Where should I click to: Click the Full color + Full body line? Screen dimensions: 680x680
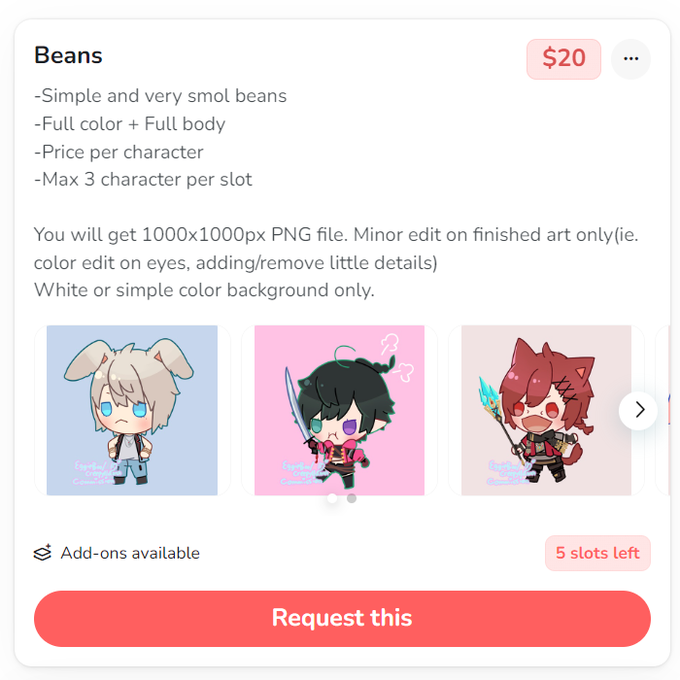pyautogui.click(x=130, y=124)
